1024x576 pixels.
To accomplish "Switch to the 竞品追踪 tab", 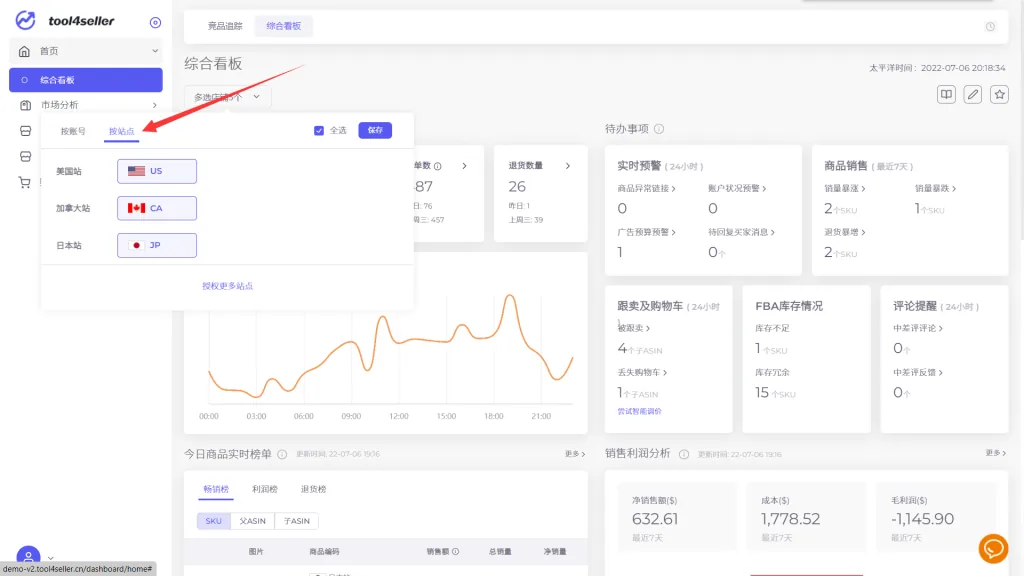I will (x=225, y=26).
